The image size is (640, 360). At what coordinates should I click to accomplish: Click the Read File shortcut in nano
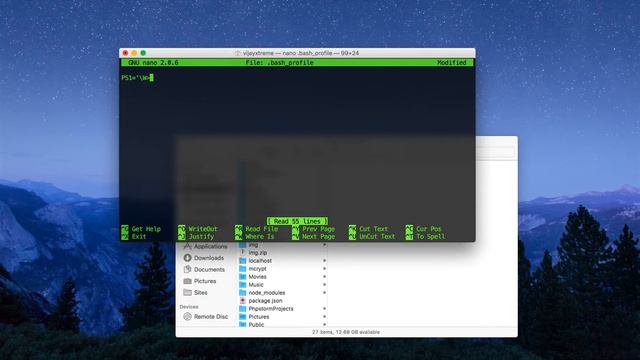(x=257, y=229)
